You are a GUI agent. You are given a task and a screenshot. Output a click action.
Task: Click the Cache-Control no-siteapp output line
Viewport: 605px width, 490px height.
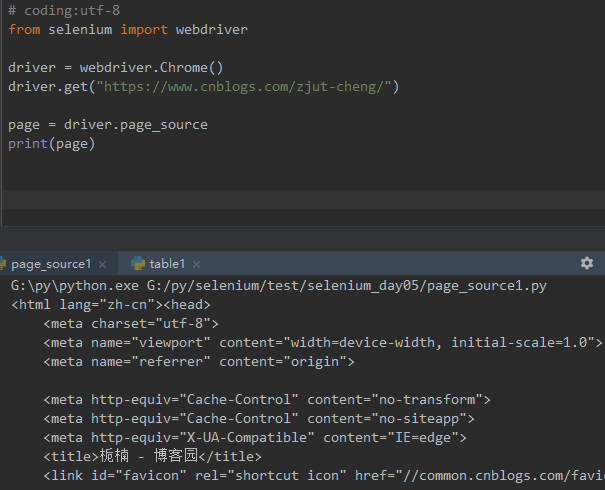coord(259,418)
